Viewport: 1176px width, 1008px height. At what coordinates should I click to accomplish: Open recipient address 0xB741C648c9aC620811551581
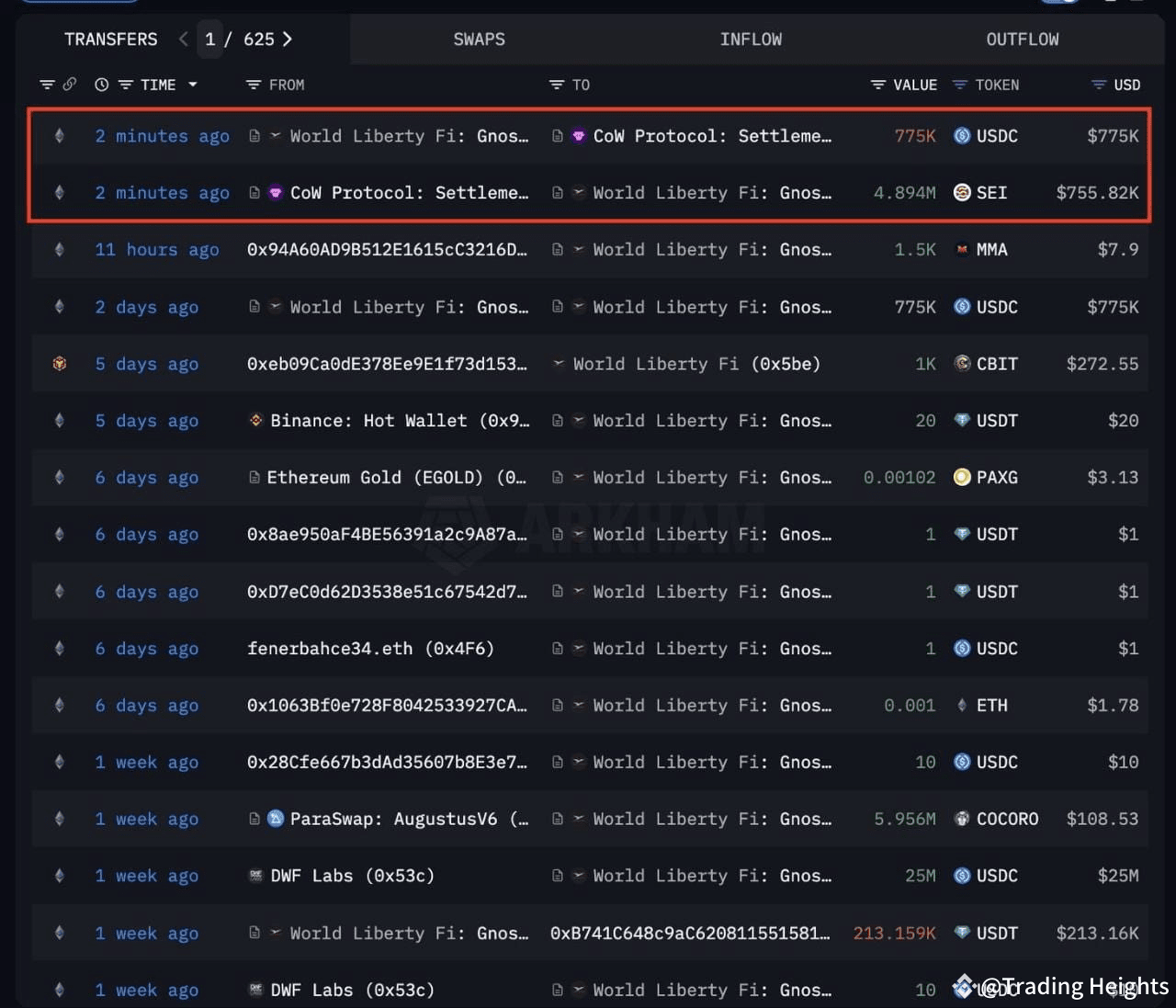(x=690, y=934)
